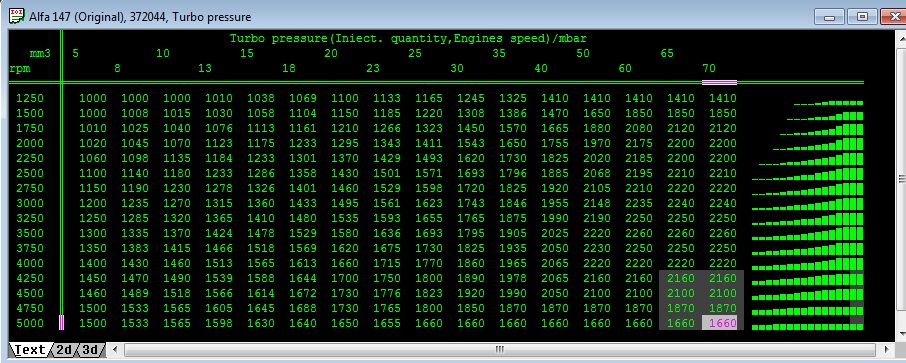The image size is (906, 363).
Task: Click the horizontal scrollbar left arrow
Action: click(115, 350)
